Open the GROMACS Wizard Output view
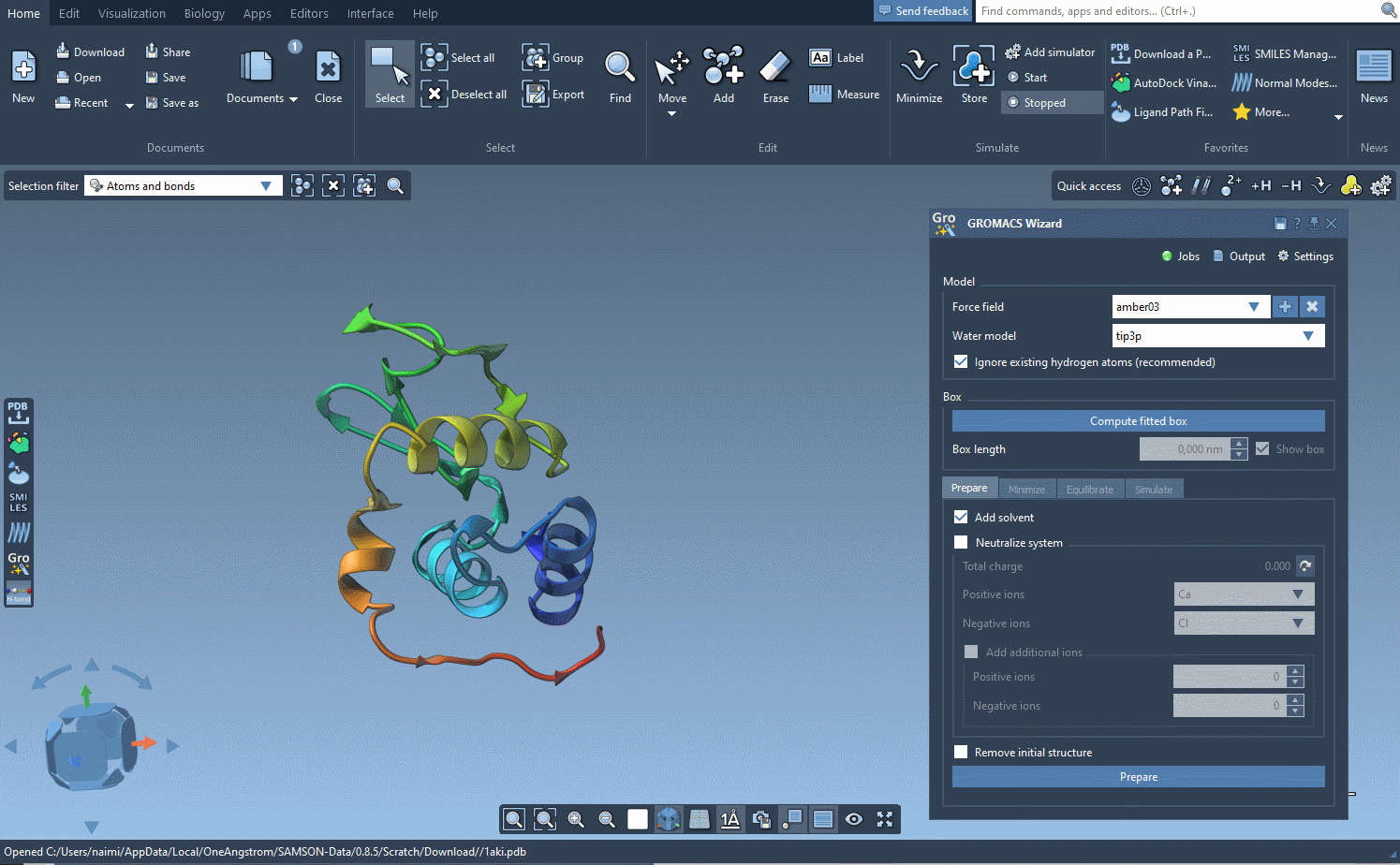 (x=1239, y=257)
